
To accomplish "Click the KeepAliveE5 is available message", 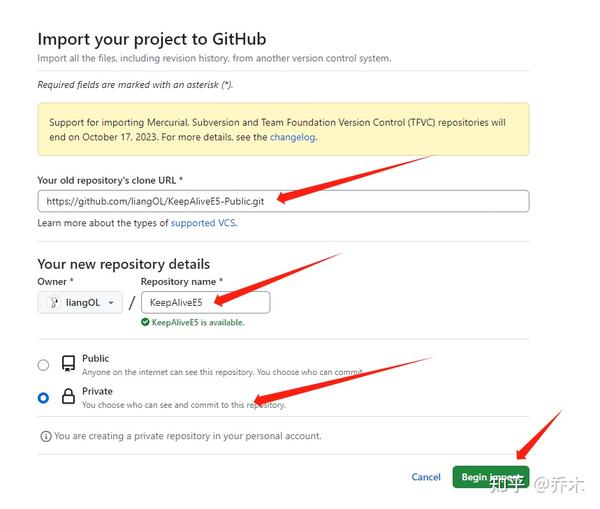I will click(x=198, y=322).
